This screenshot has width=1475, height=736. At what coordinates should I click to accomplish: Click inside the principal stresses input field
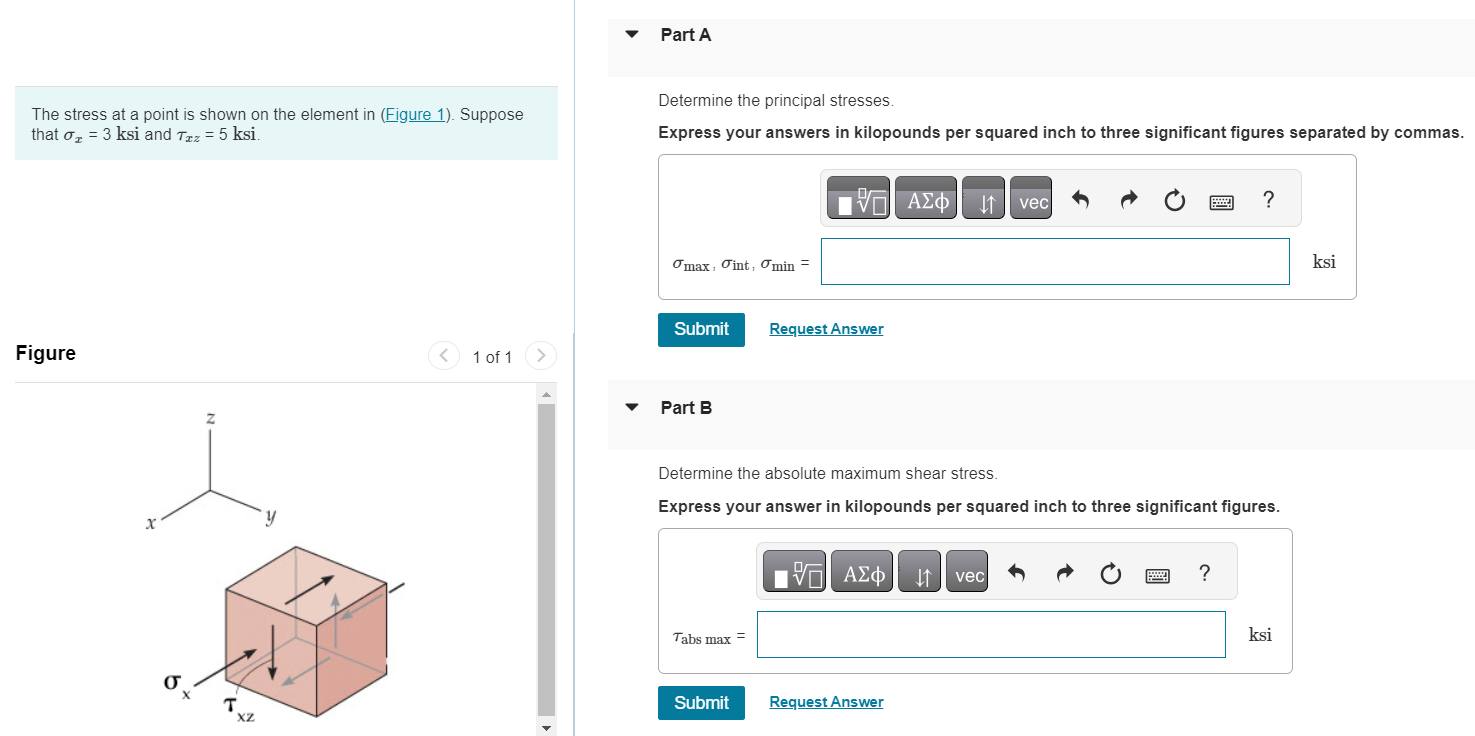pos(1054,261)
